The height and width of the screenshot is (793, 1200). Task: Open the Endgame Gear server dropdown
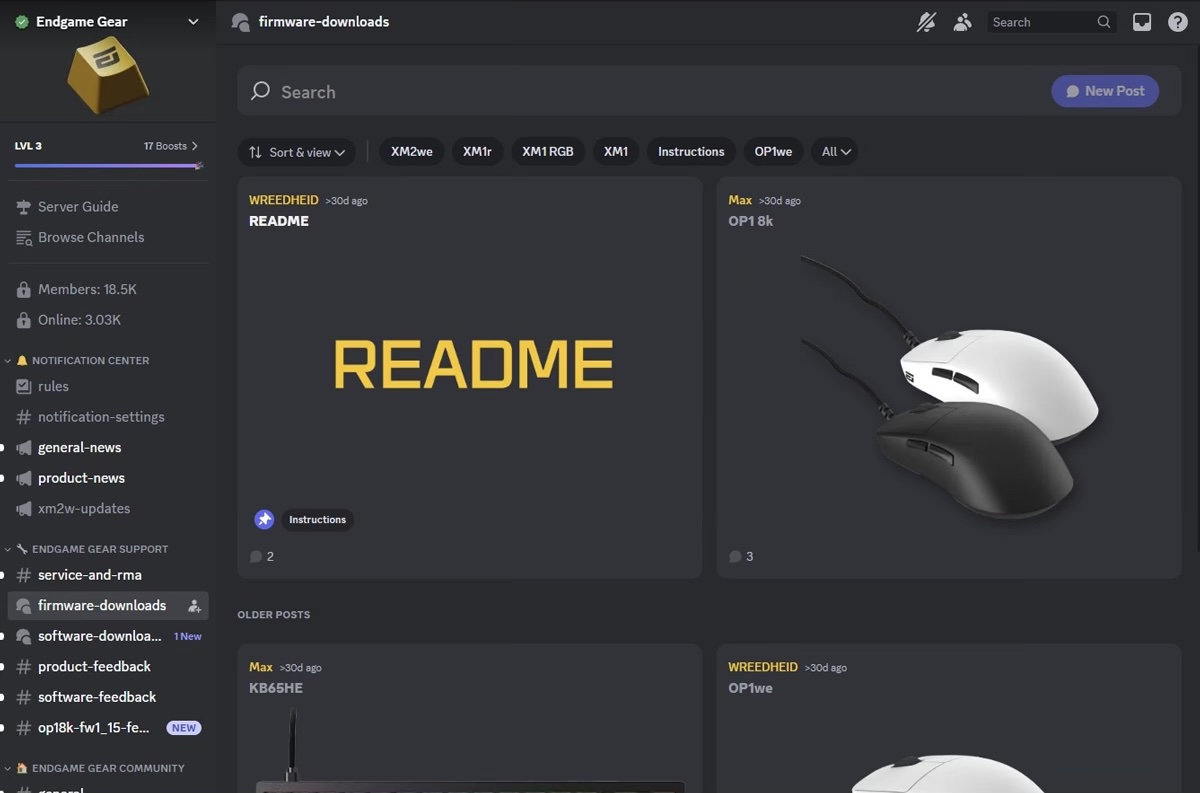[x=193, y=21]
